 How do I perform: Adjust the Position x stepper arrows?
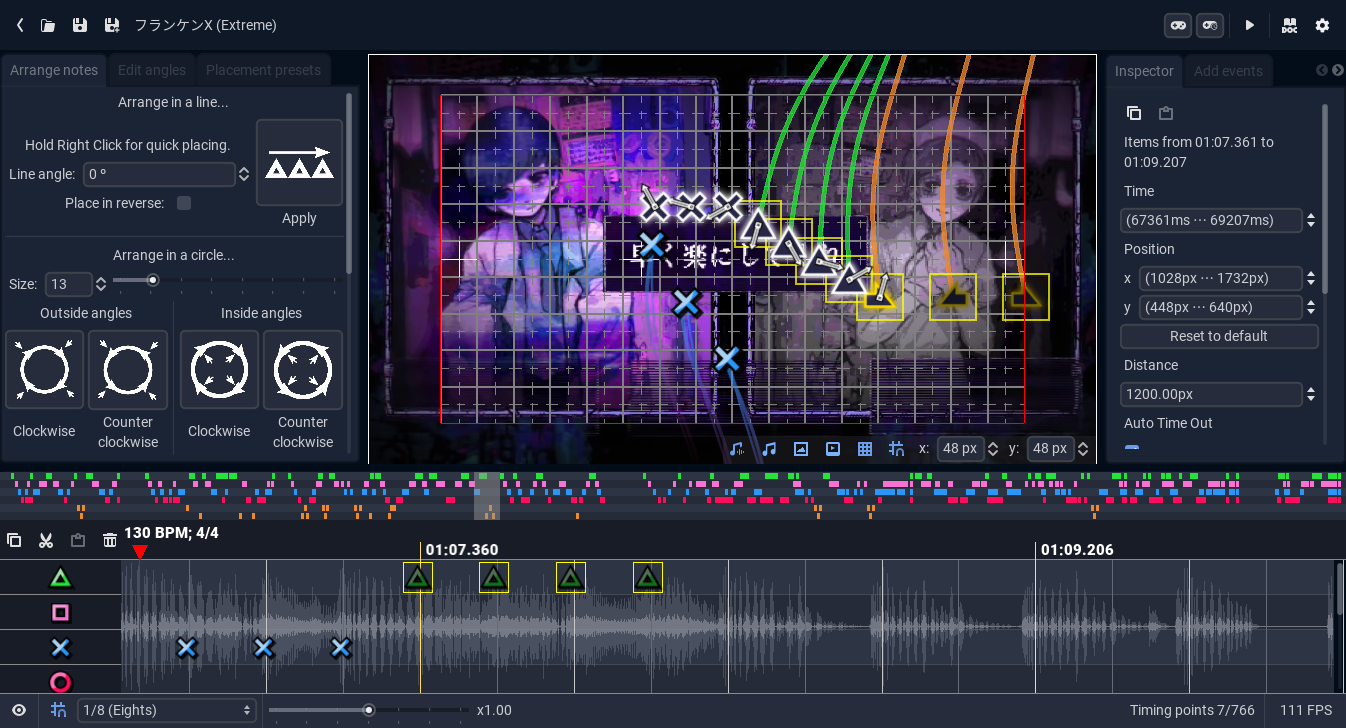click(x=1311, y=278)
